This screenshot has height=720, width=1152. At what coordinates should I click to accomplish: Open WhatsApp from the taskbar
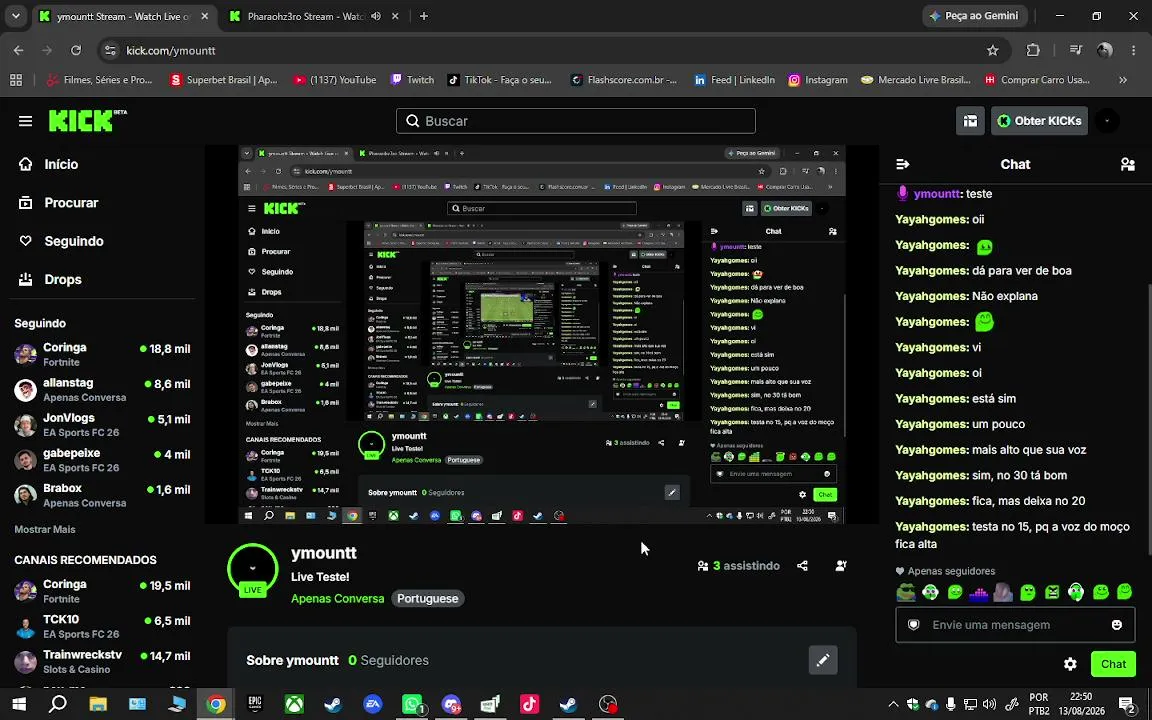coord(413,705)
